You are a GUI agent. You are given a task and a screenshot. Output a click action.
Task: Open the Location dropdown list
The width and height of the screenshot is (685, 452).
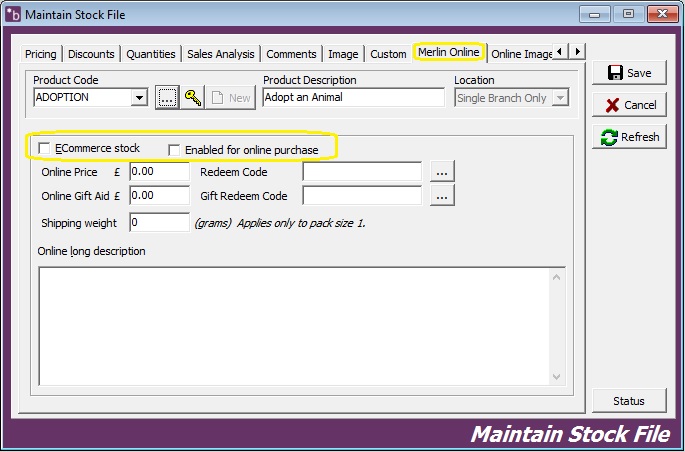coord(560,97)
